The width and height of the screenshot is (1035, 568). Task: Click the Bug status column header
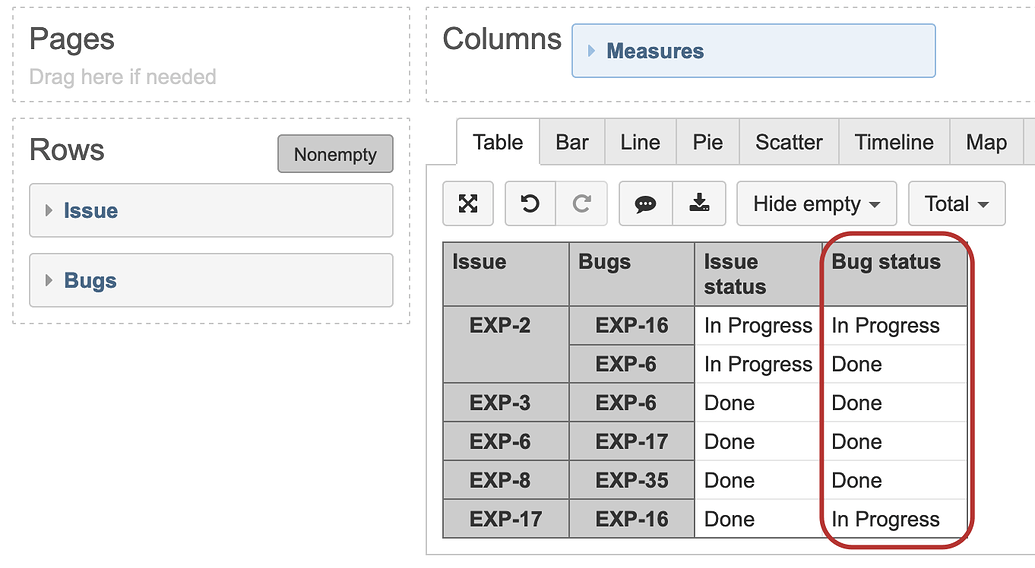click(x=886, y=263)
